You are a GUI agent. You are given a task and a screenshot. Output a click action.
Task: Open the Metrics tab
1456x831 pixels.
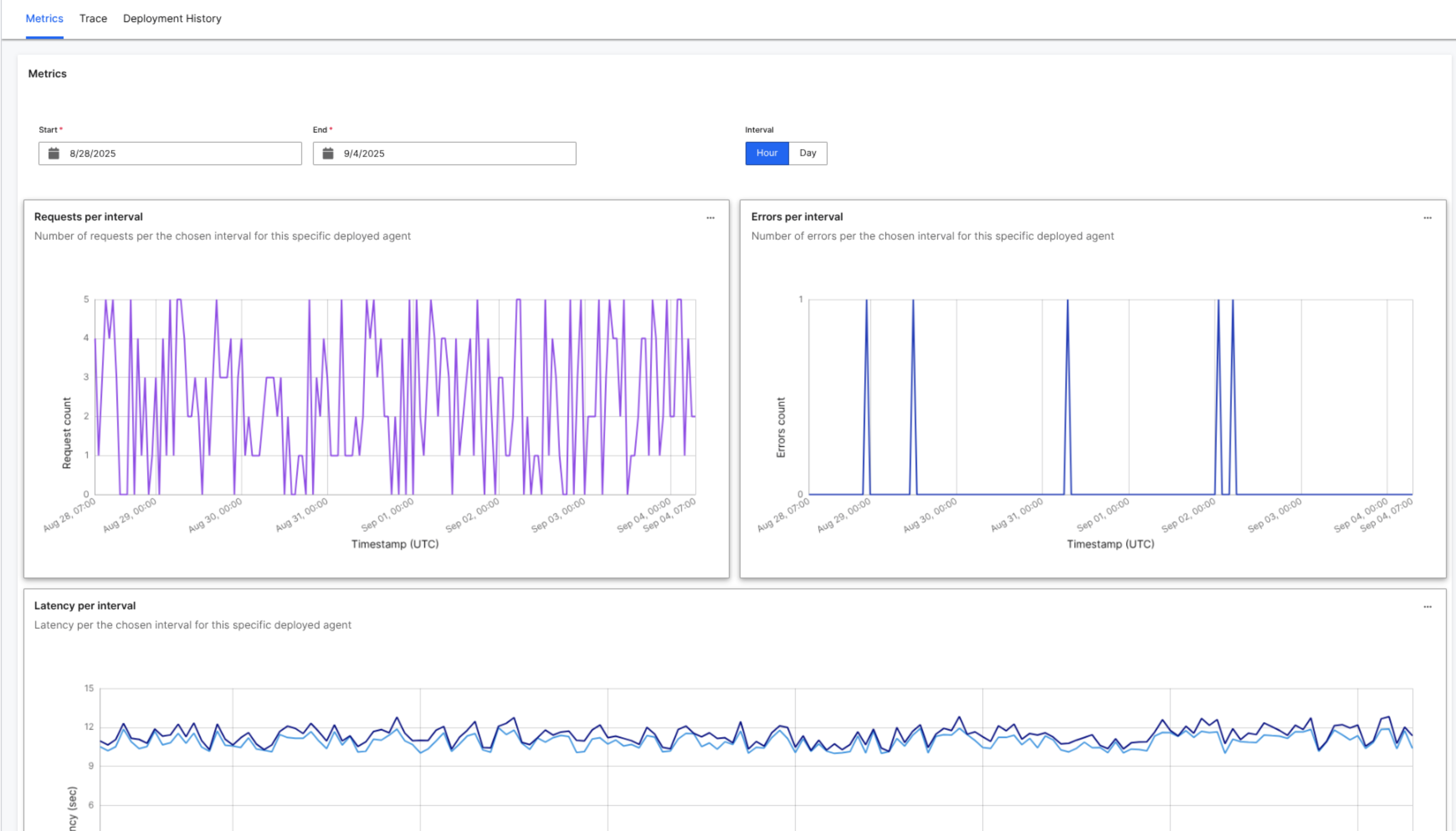pos(44,18)
